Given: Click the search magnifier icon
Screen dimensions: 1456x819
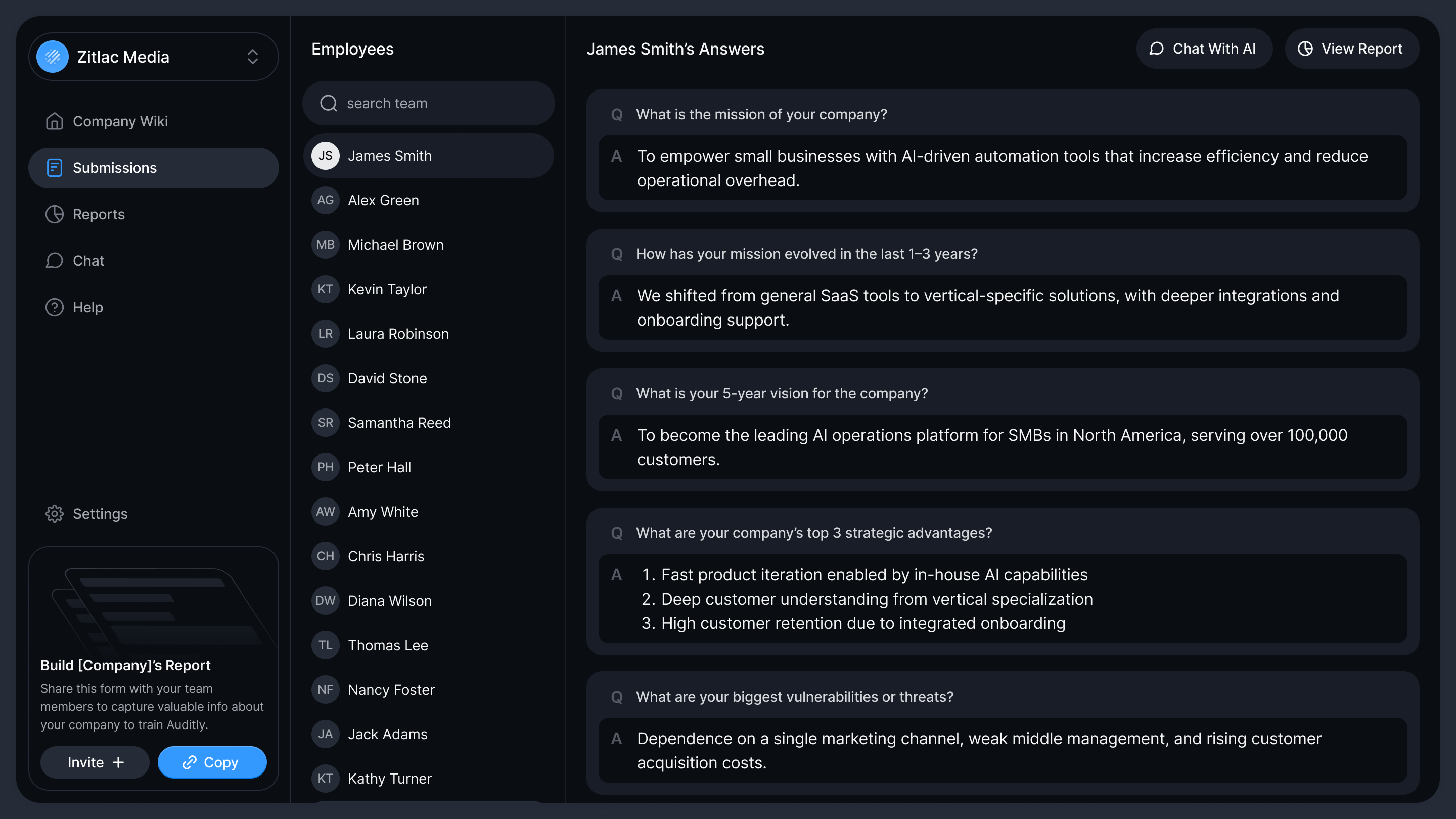Looking at the screenshot, I should point(329,103).
